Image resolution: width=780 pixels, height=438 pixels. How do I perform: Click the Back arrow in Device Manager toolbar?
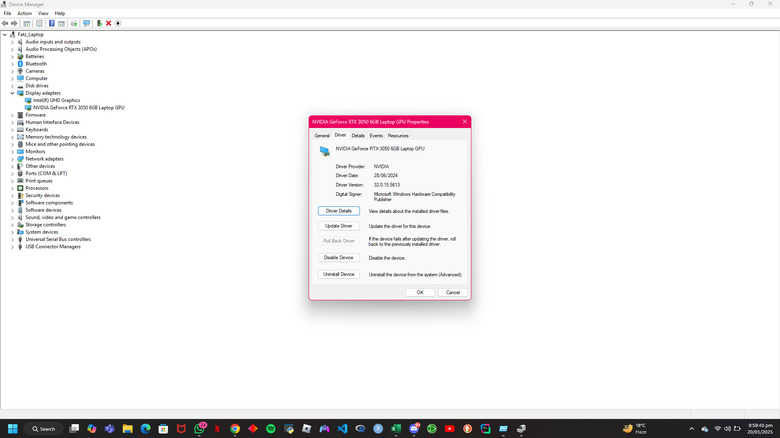[x=5, y=23]
